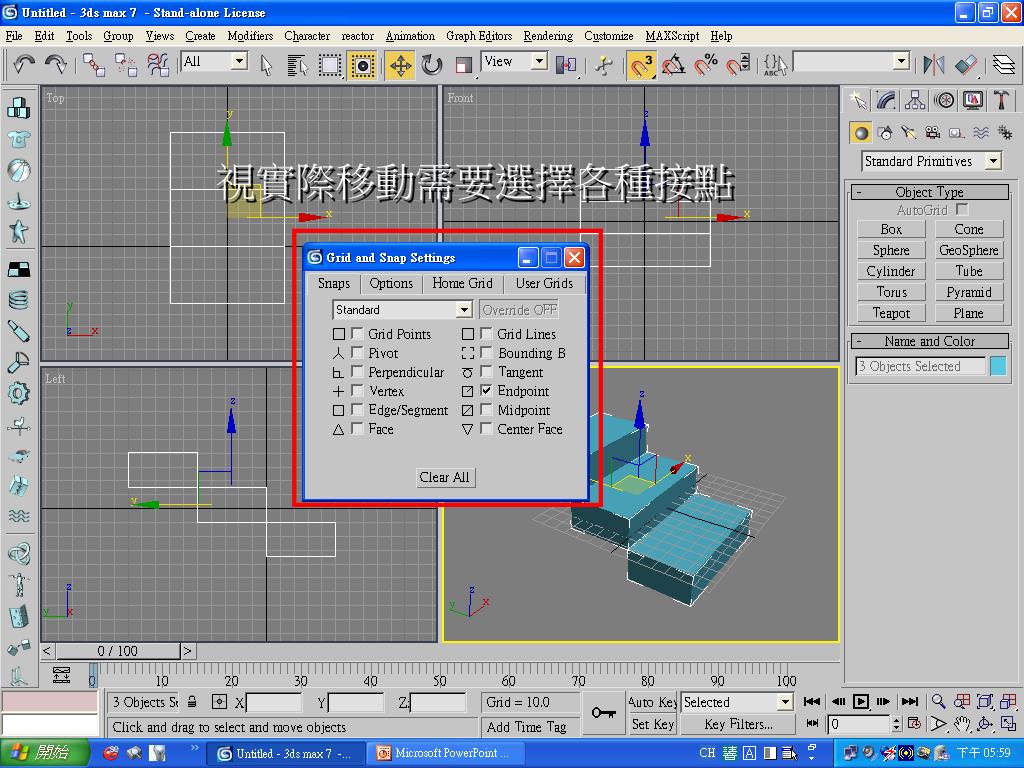Open the Display command panel tab

(972, 100)
